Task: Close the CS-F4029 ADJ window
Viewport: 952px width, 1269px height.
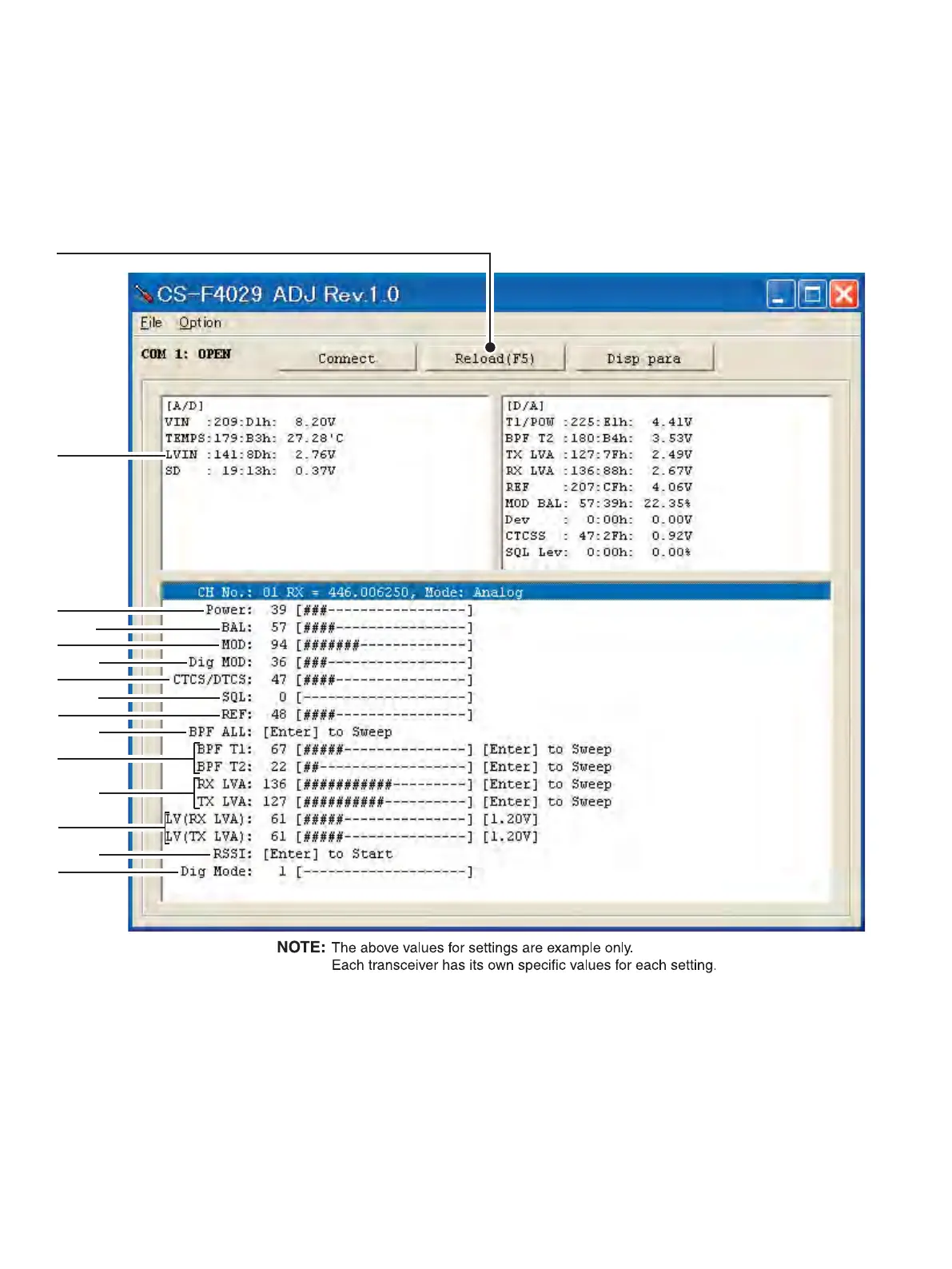Action: [843, 294]
